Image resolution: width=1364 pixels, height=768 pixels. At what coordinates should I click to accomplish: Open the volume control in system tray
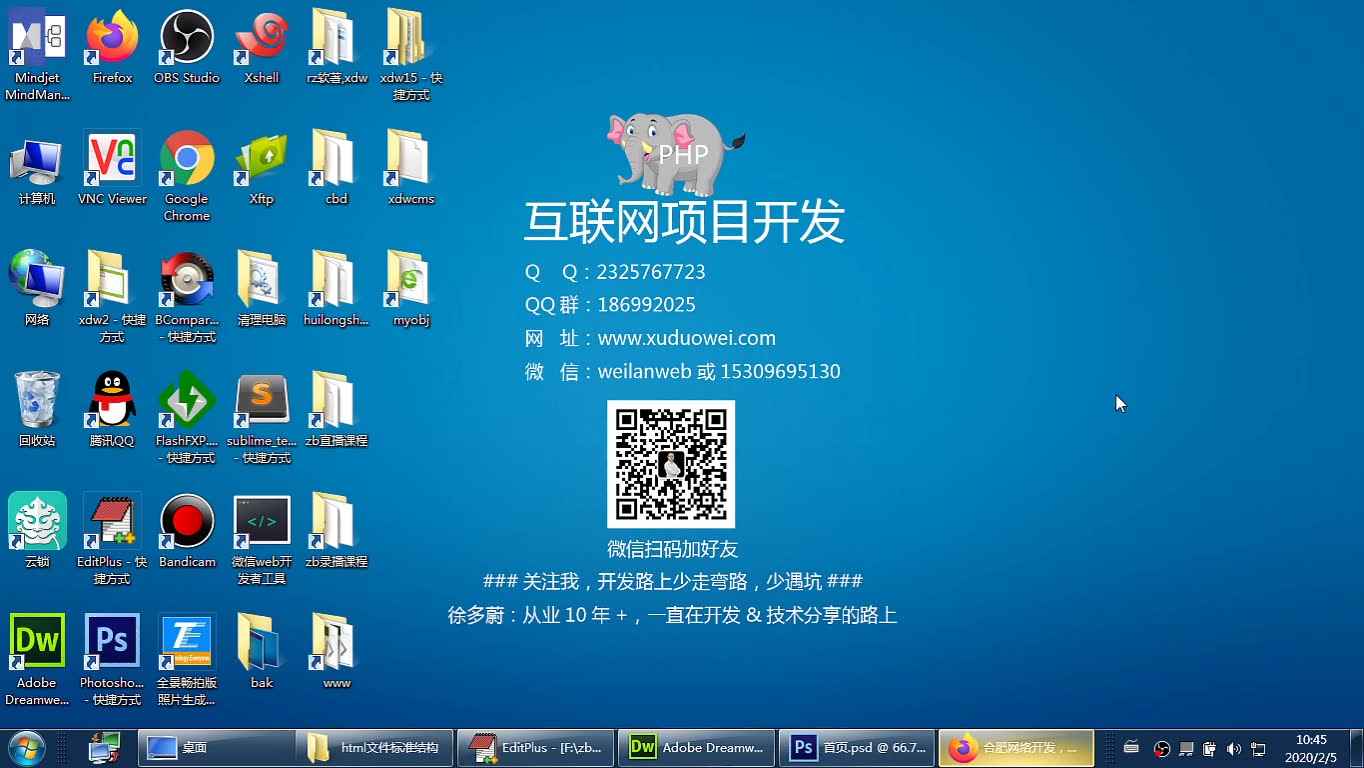(1233, 747)
